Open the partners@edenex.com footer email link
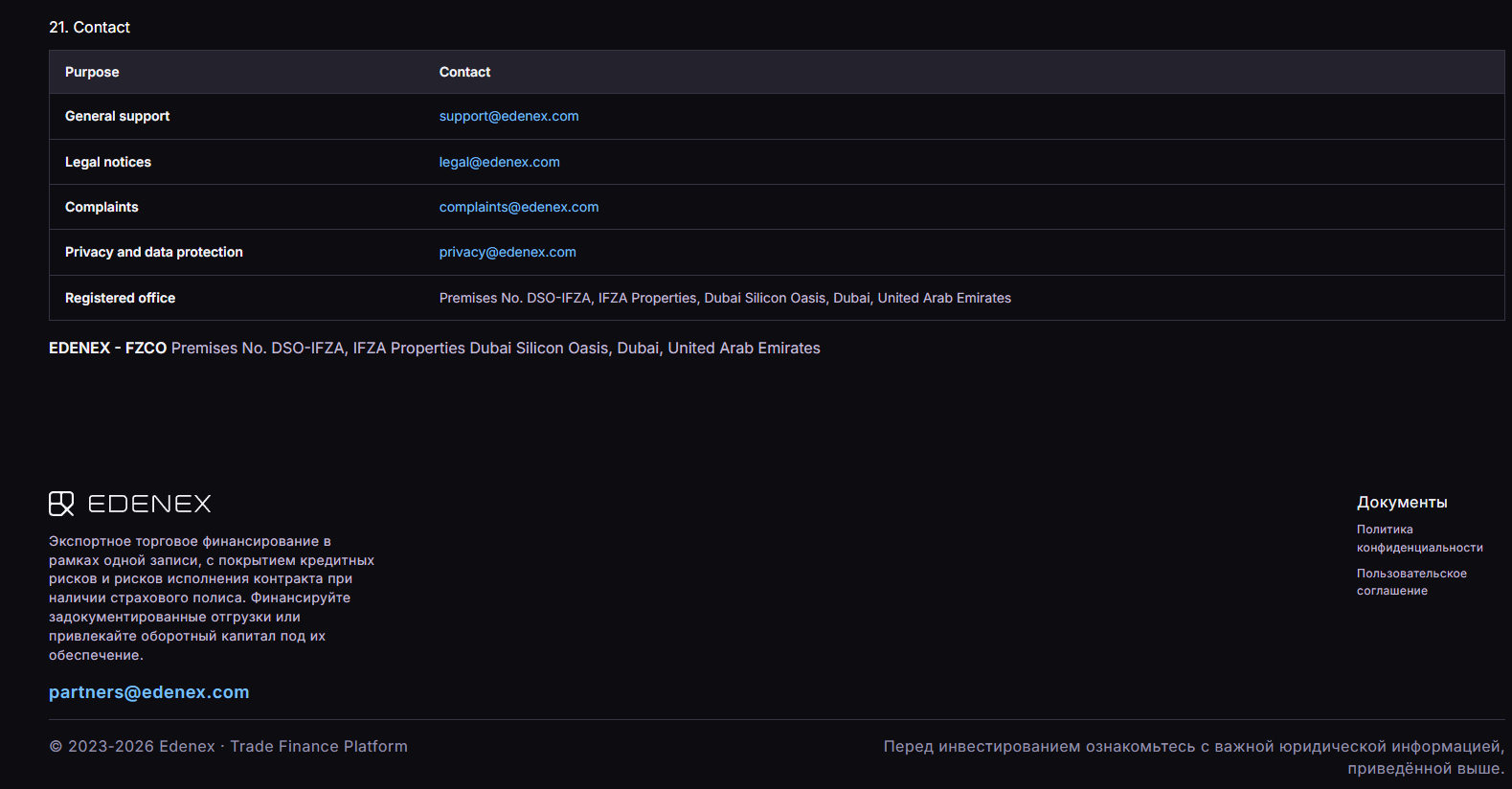 (x=149, y=692)
